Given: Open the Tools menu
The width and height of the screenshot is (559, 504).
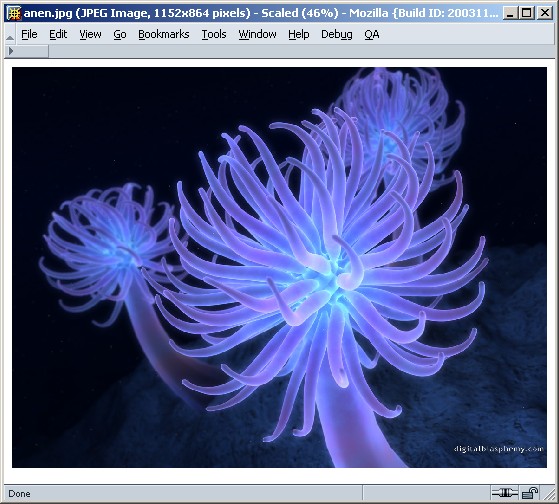Looking at the screenshot, I should [214, 34].
